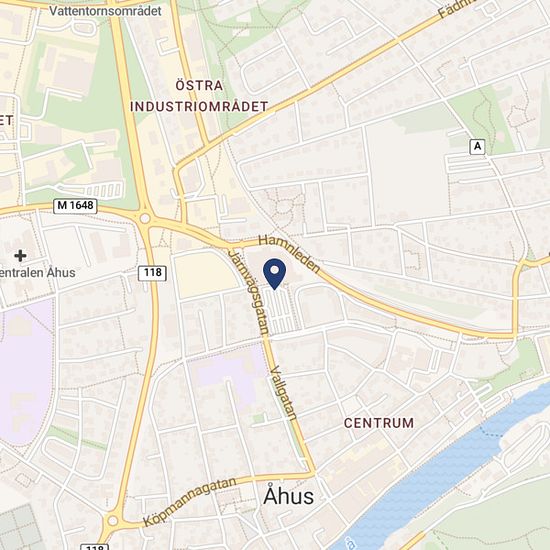The height and width of the screenshot is (550, 550).
Task: Select the Vallgatan street label
Action: point(284,393)
